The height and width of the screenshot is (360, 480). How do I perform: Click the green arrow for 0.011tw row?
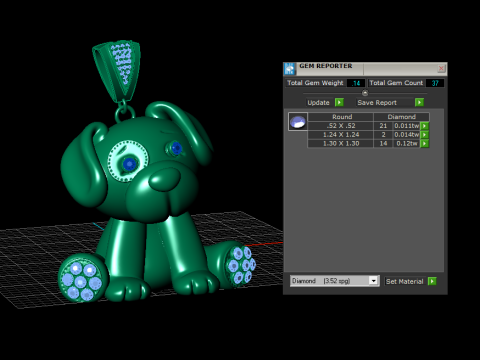pyautogui.click(x=424, y=126)
